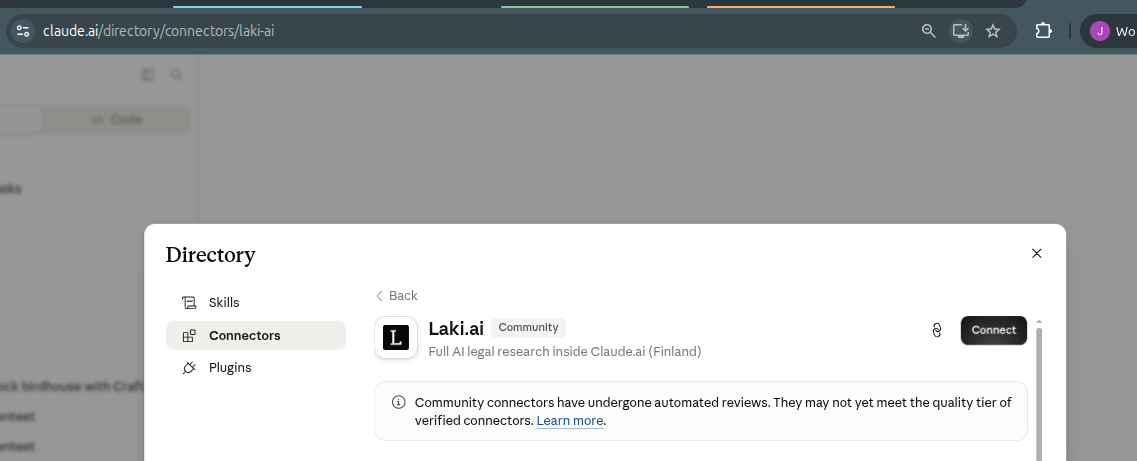This screenshot has width=1137, height=461.
Task: Open the Learn more link
Action: pos(569,421)
